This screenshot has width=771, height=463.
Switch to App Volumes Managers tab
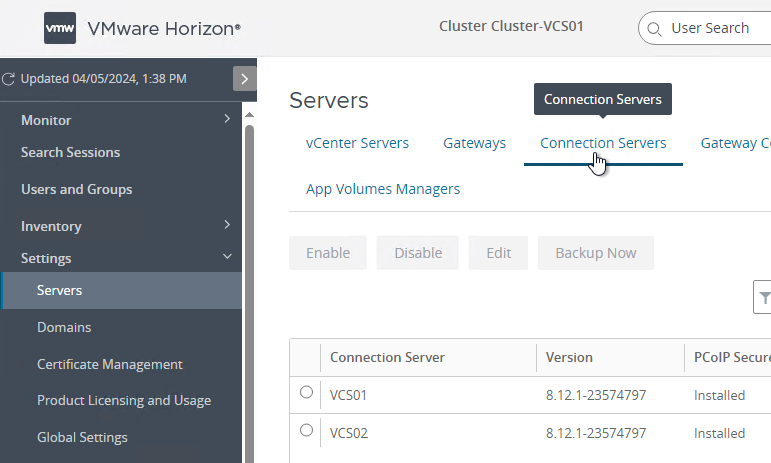(x=383, y=188)
